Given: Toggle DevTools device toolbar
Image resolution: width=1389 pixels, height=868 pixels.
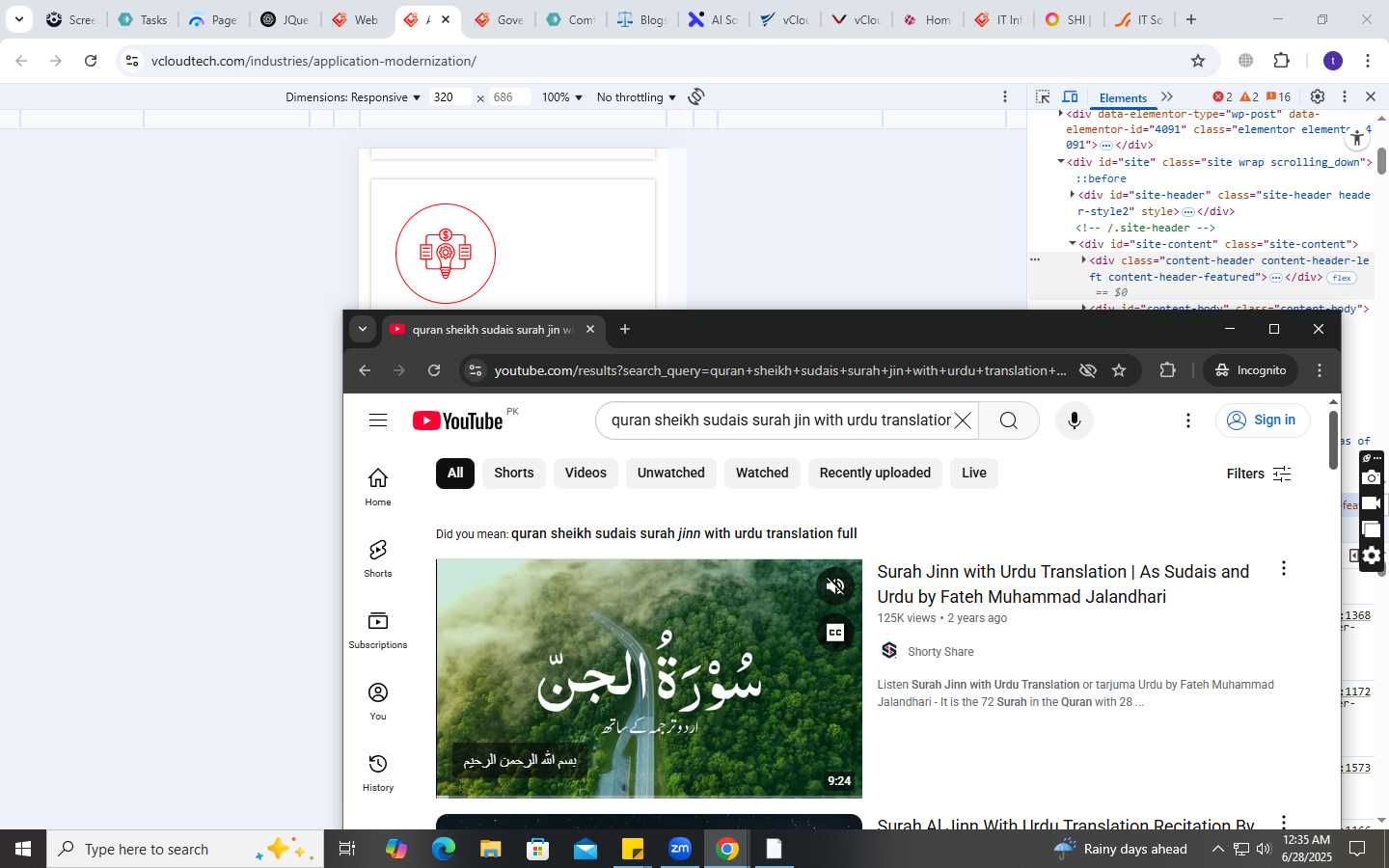Looking at the screenshot, I should pos(1070,96).
